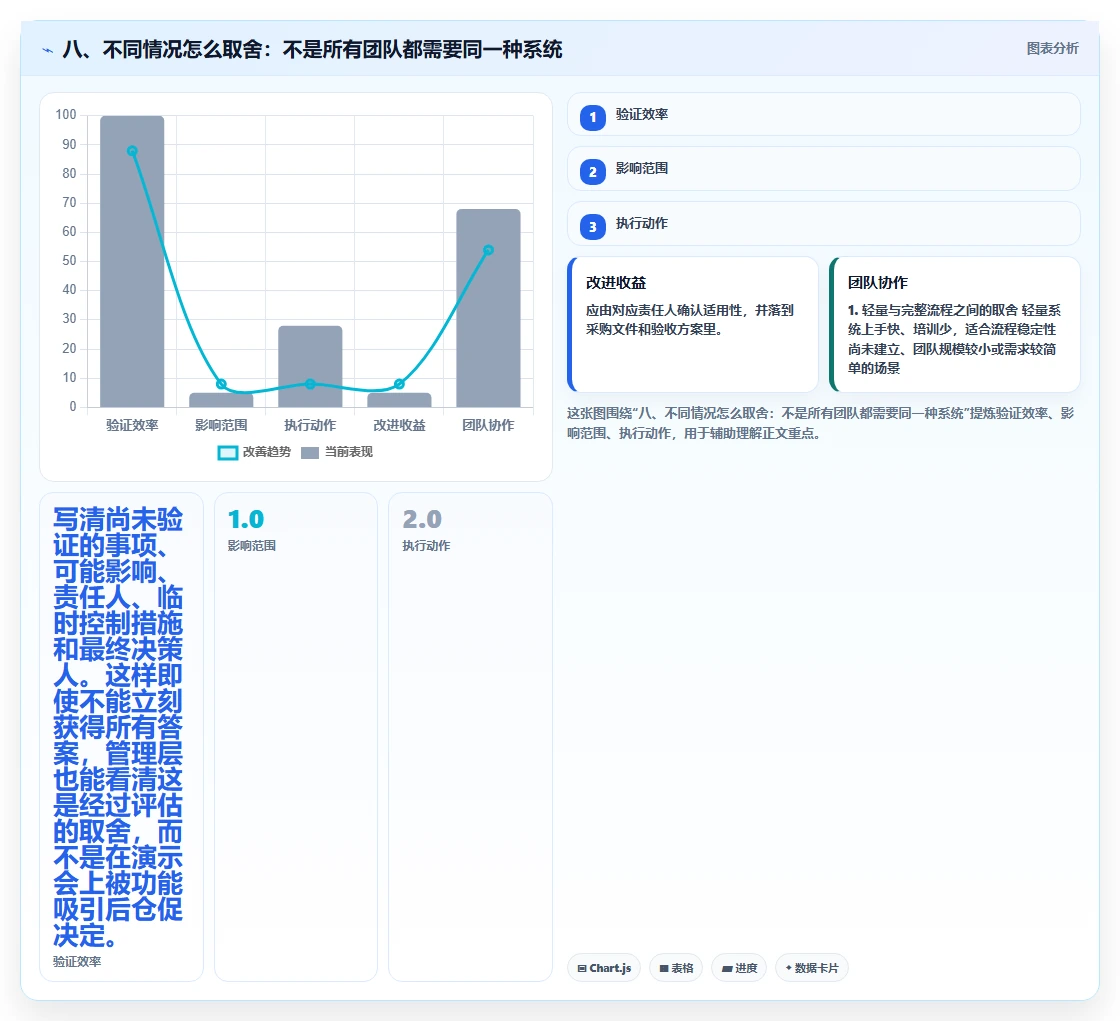Select the trend line point above 验证效率
Screen dimensions: 1120x1021
(132, 151)
